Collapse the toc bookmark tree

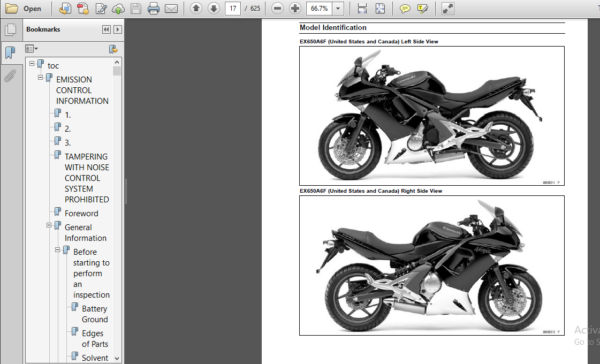pyautogui.click(x=32, y=64)
